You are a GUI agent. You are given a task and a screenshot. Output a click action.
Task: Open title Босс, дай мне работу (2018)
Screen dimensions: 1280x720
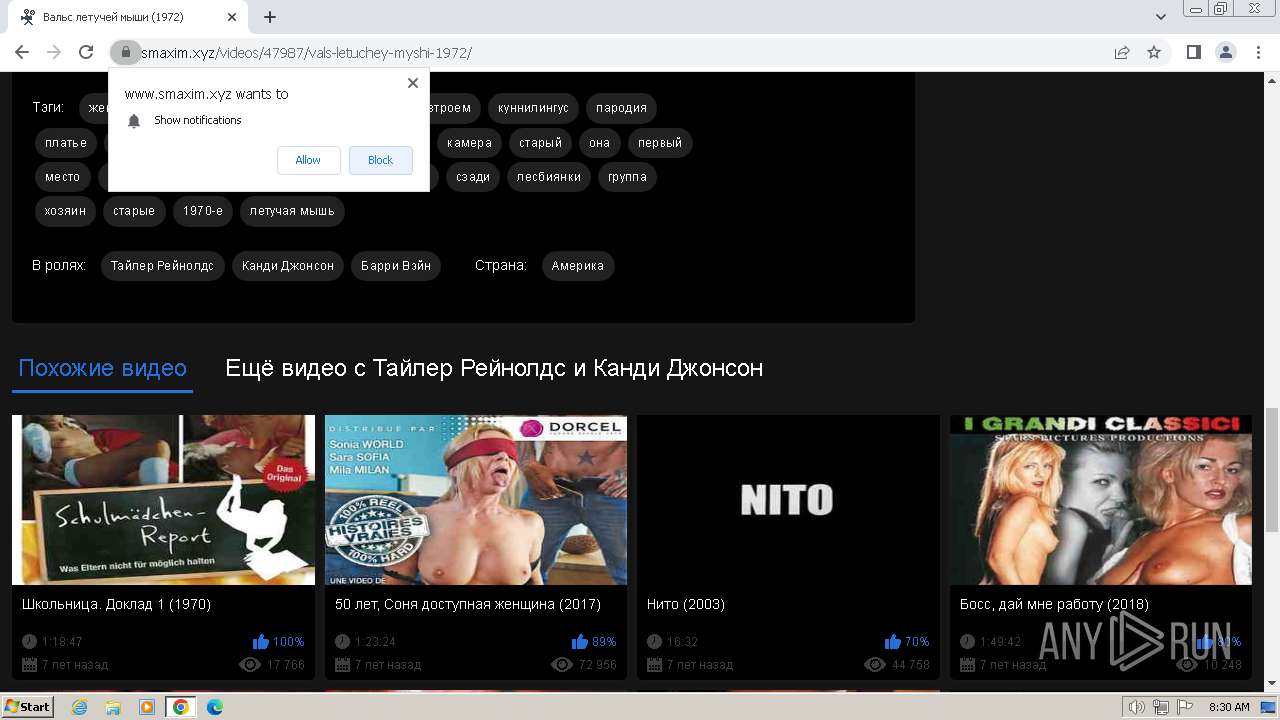1054,604
